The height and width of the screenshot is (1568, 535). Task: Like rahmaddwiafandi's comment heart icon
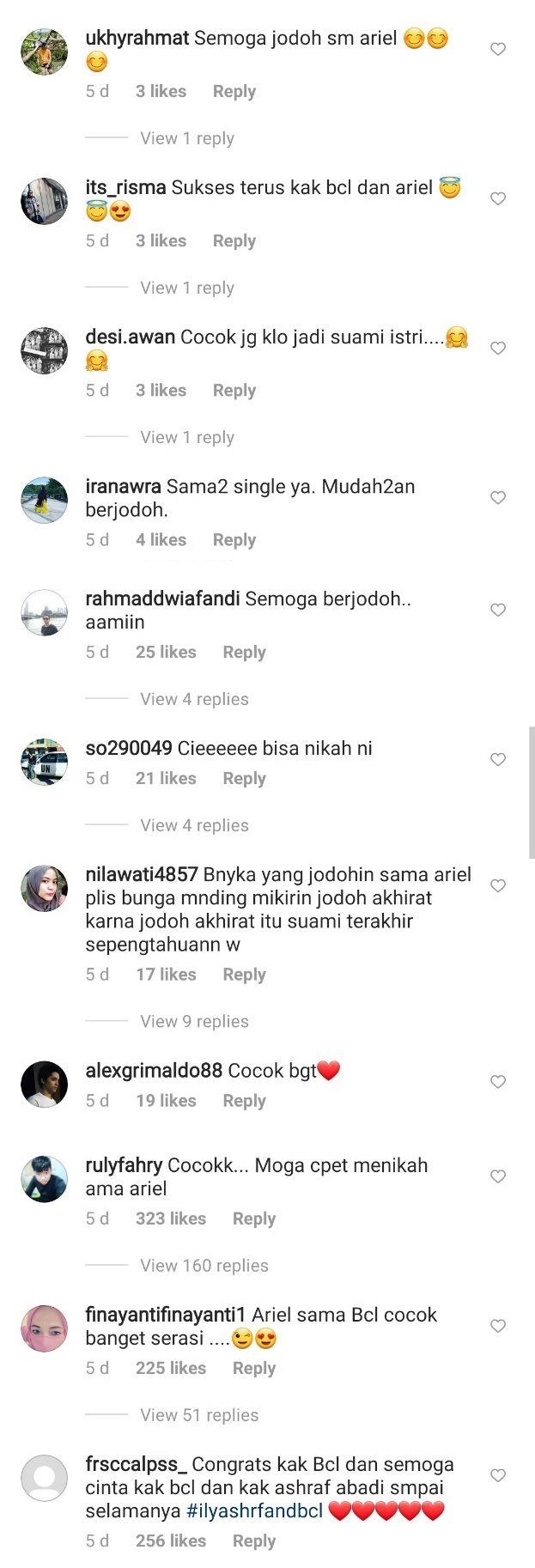point(497,610)
